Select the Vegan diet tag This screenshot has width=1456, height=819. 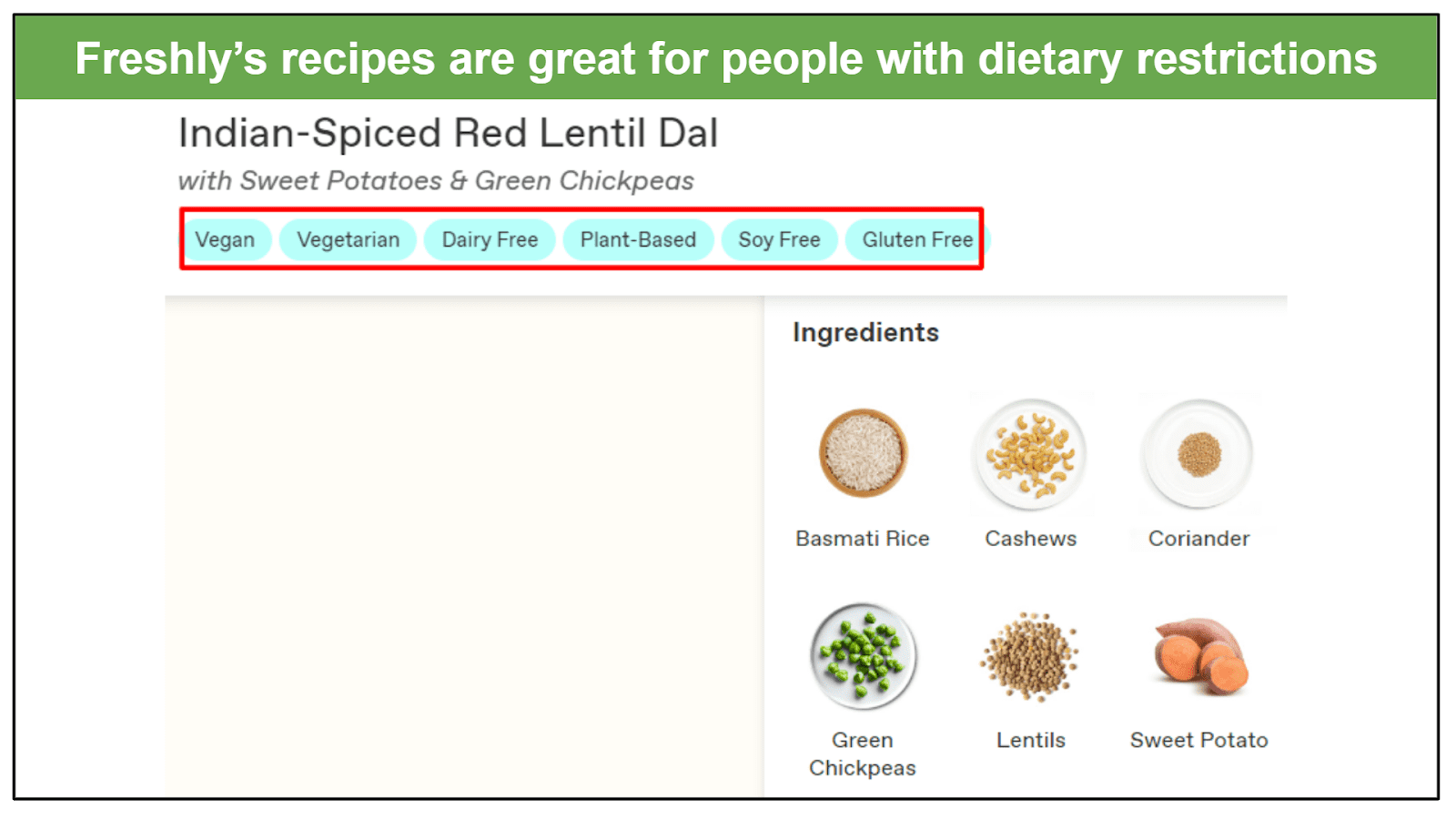coord(226,240)
